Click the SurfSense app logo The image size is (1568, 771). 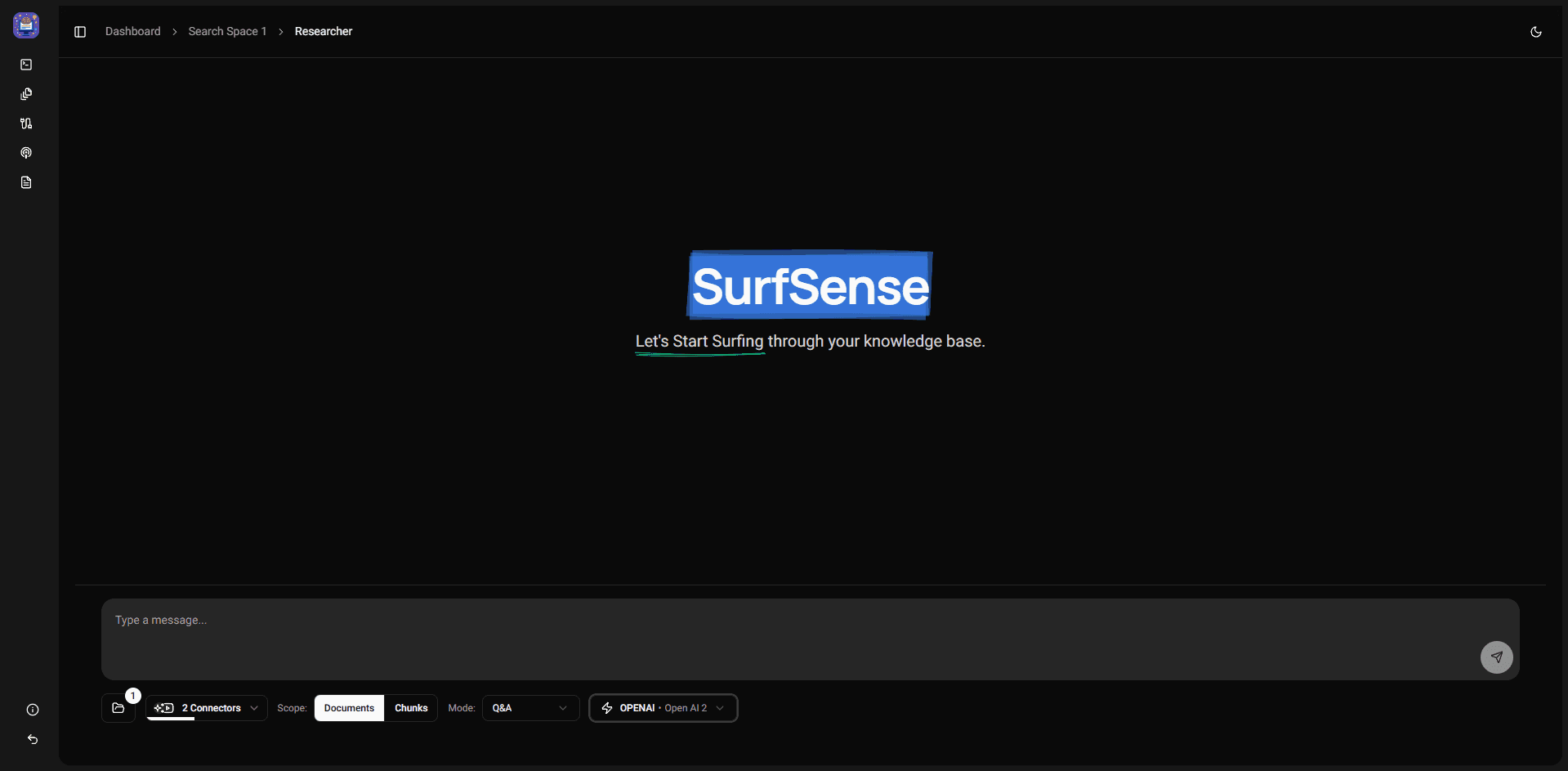pos(26,25)
